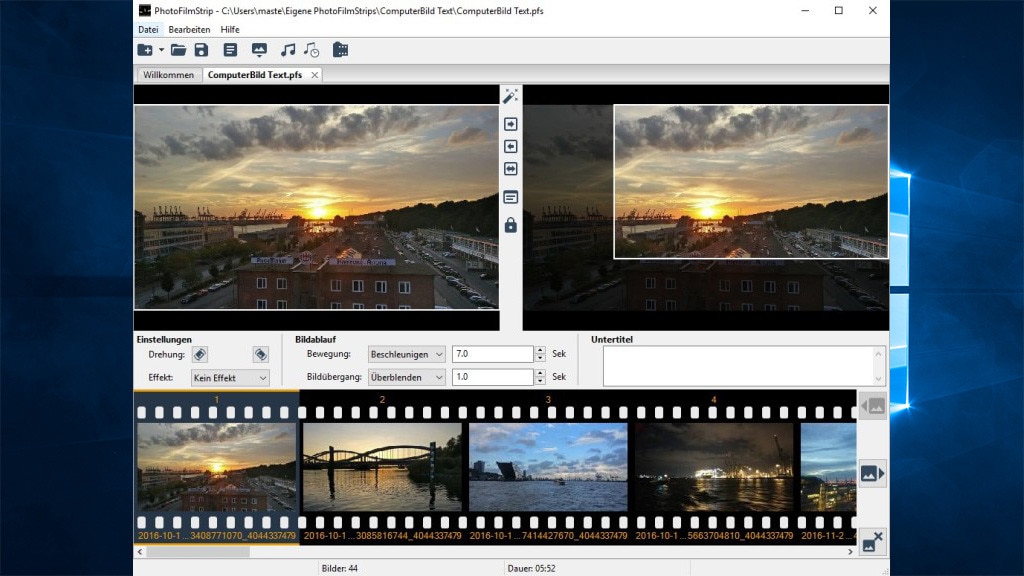The width and height of the screenshot is (1024, 576).
Task: Close the PhotoFilmStrip window
Action: pyautogui.click(x=872, y=10)
